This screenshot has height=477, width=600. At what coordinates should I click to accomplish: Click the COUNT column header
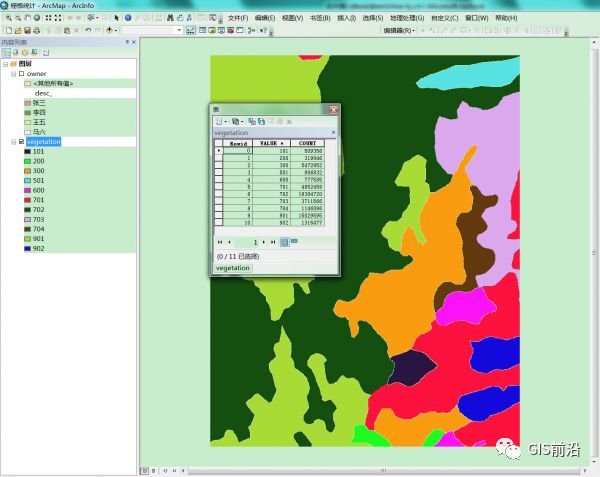click(x=307, y=143)
